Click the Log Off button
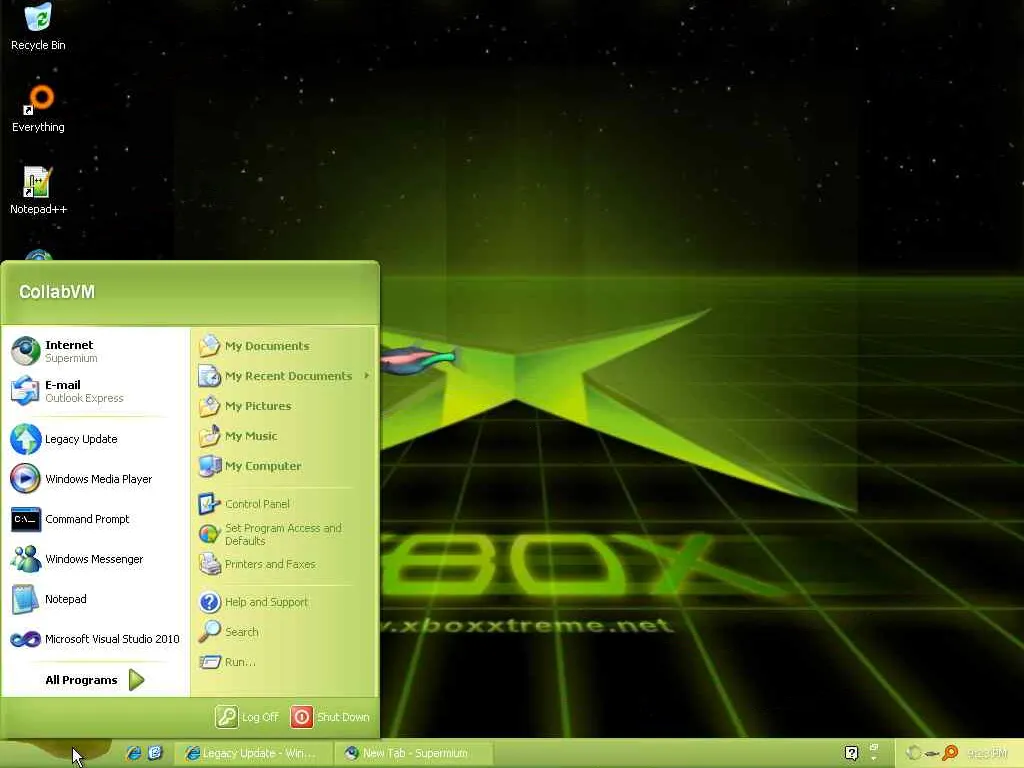This screenshot has height=768, width=1024. (248, 716)
